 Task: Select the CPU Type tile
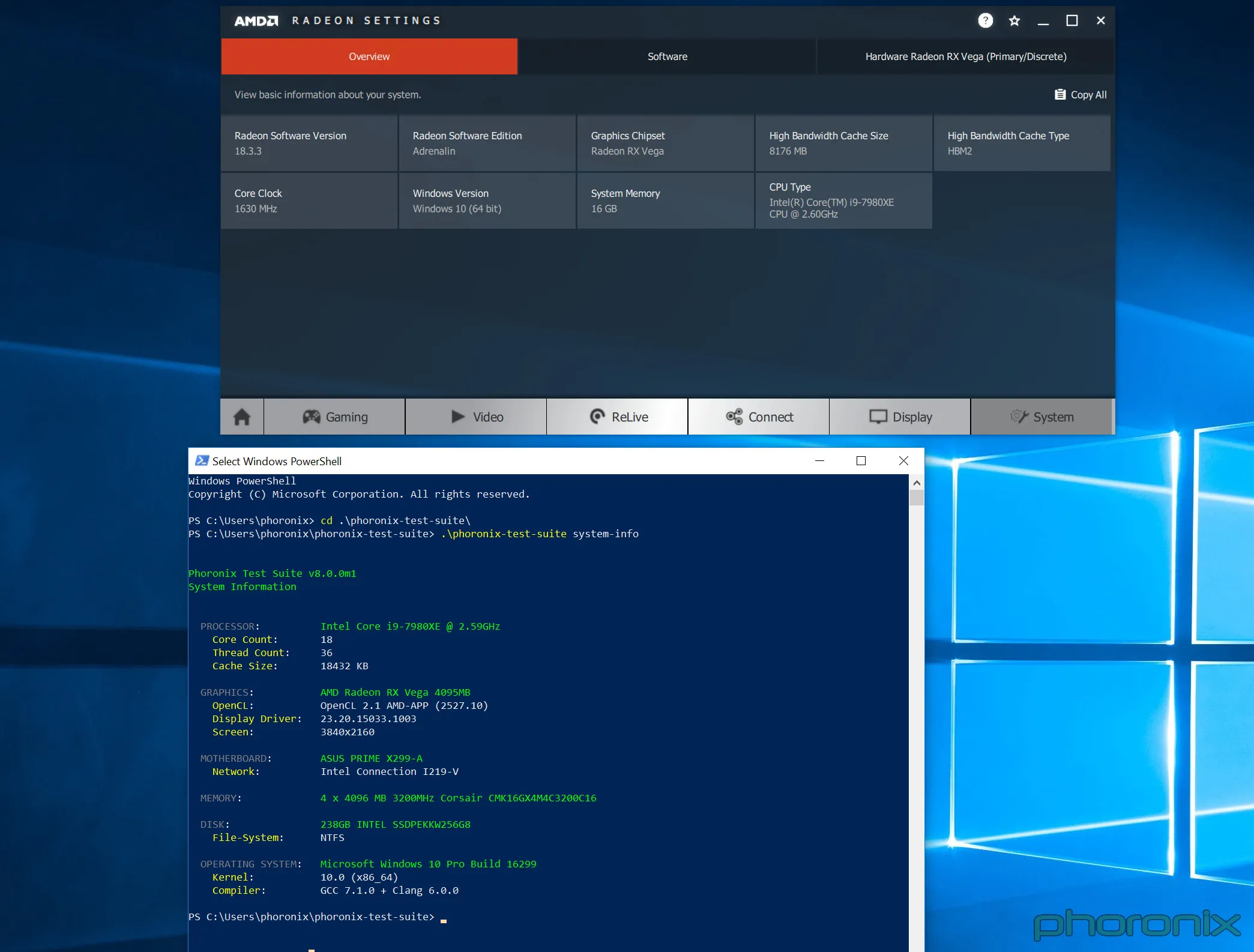pos(843,201)
